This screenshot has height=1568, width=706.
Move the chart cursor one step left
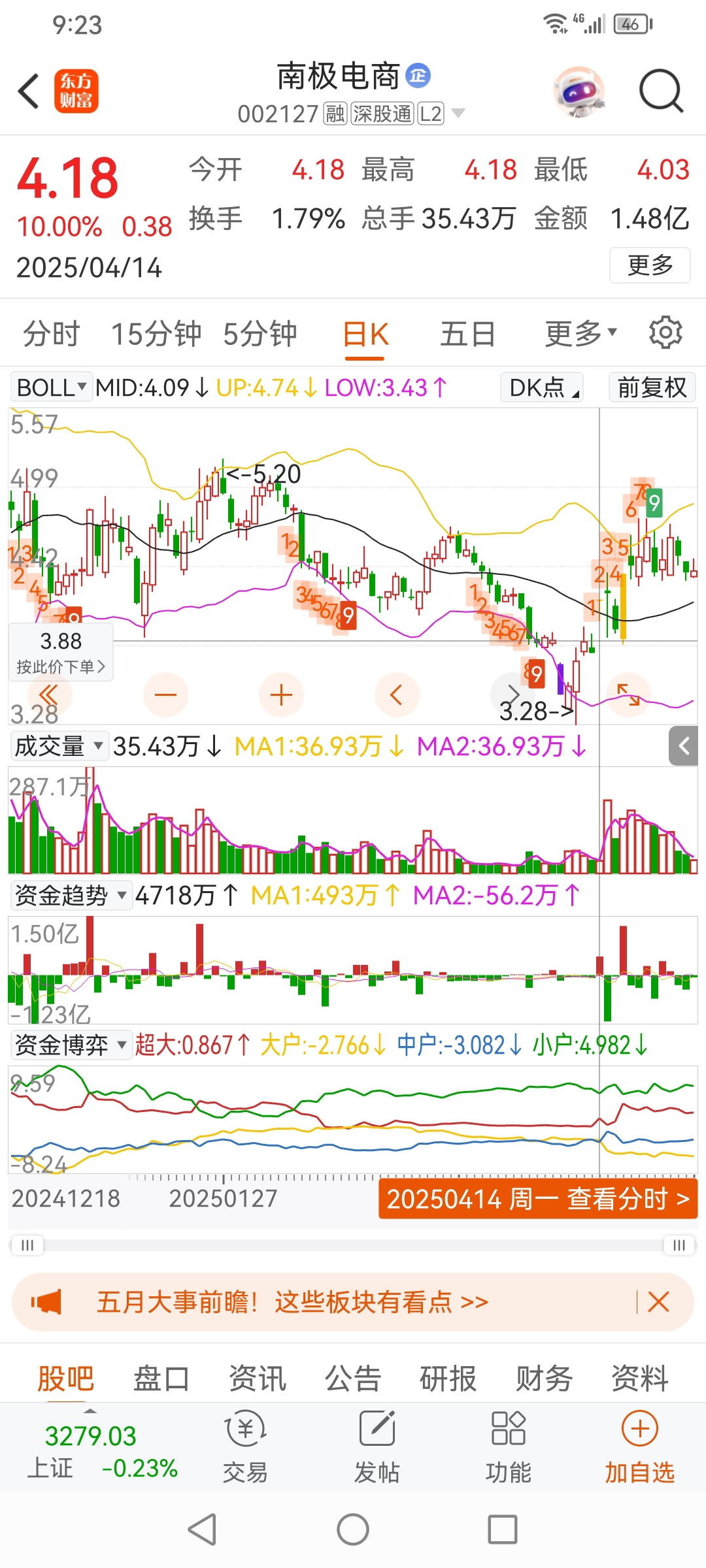point(397,694)
